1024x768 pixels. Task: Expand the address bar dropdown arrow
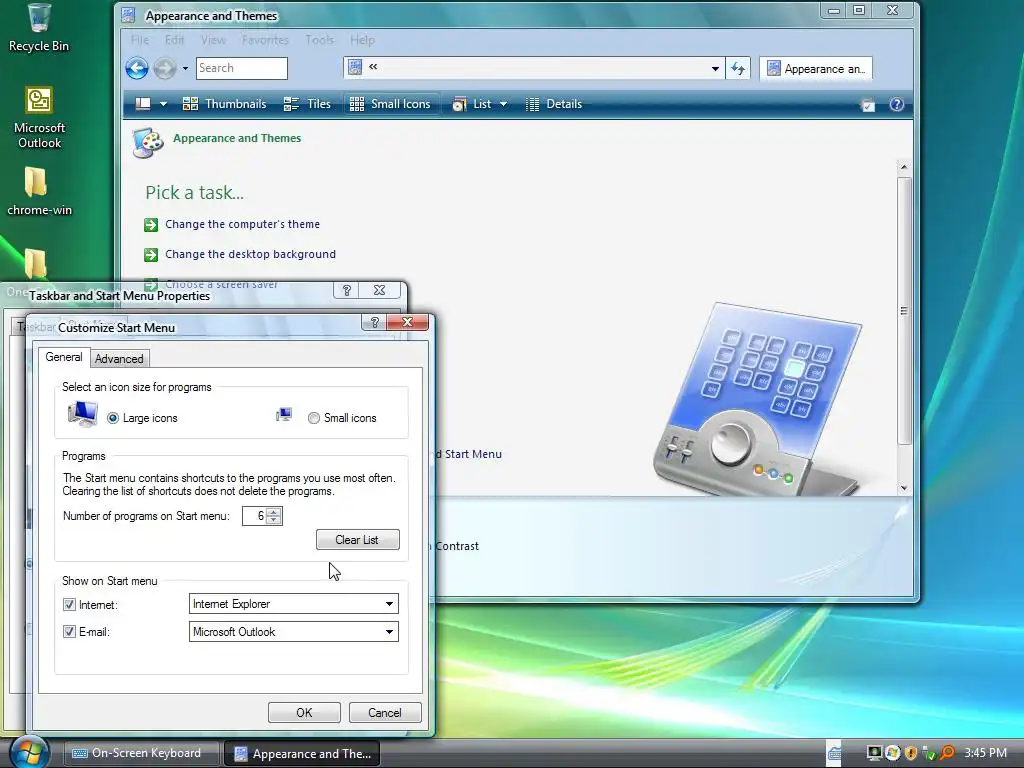715,68
